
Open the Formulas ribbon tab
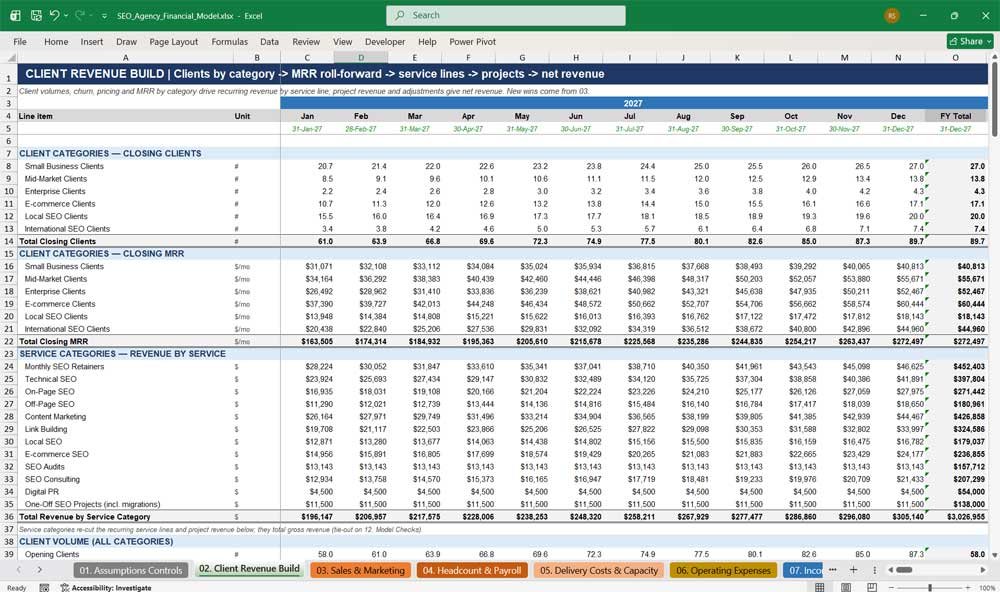coord(230,41)
